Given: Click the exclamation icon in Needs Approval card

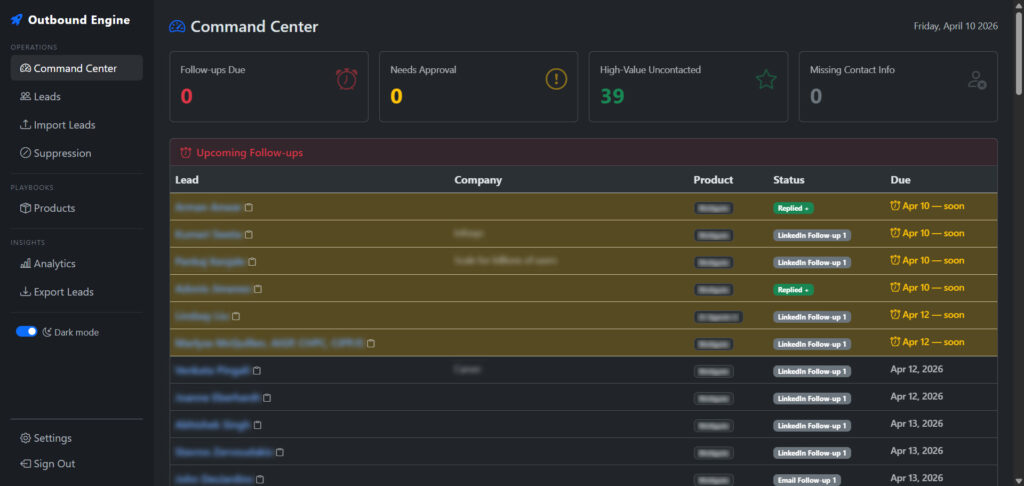Looking at the screenshot, I should (556, 79).
